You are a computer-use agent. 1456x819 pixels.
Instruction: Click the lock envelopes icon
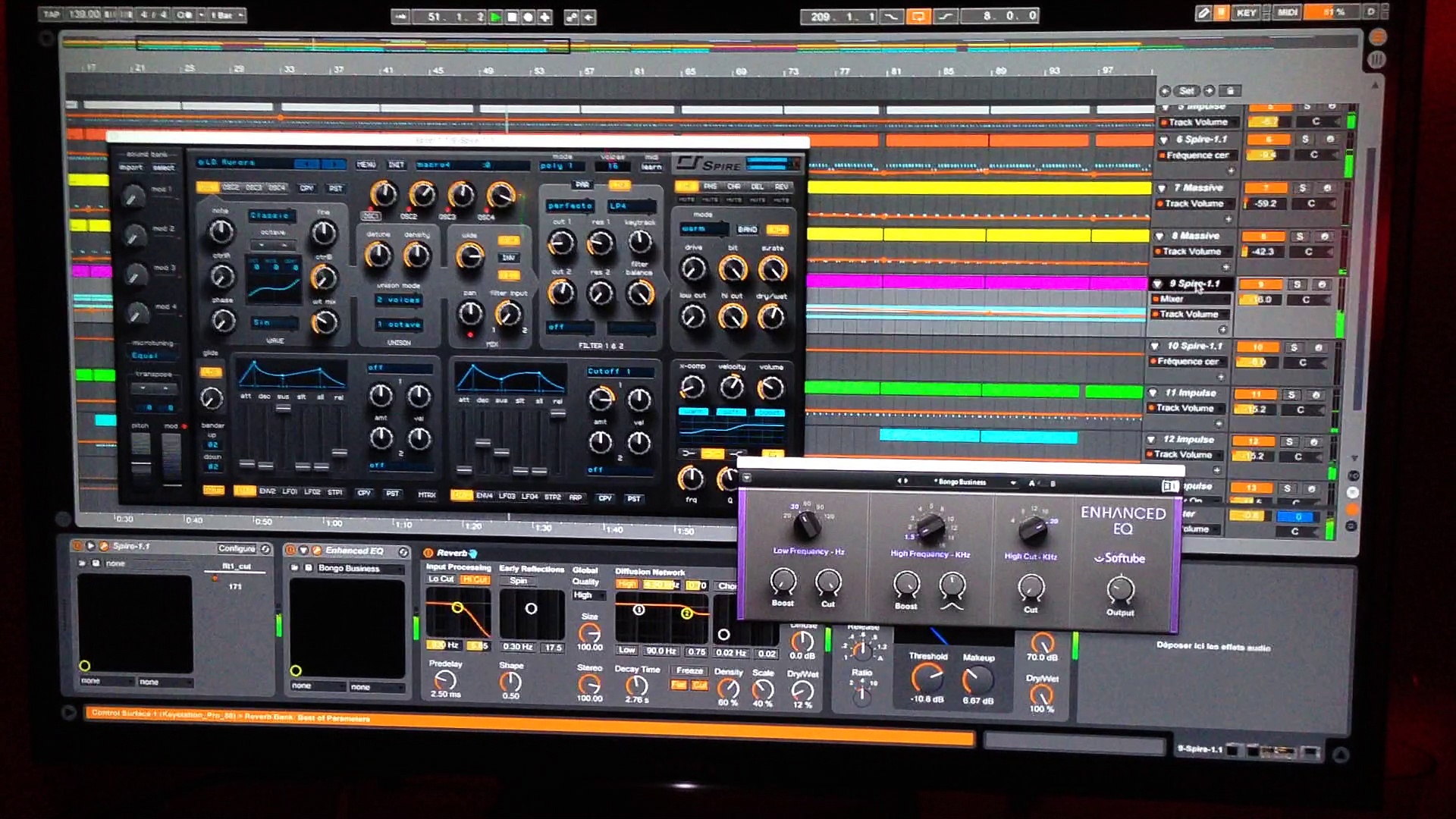[1230, 91]
